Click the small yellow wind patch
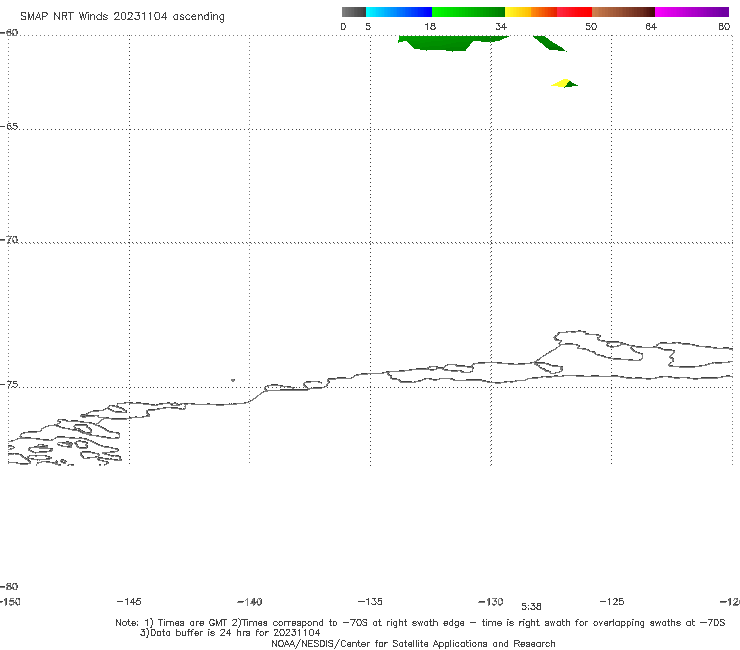The width and height of the screenshot is (740, 650). [x=561, y=84]
